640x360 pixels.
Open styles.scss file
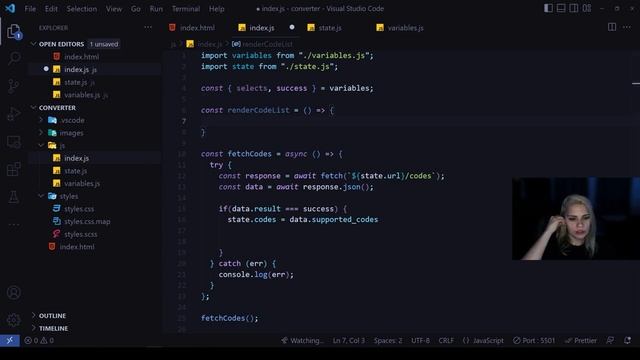(x=80, y=234)
